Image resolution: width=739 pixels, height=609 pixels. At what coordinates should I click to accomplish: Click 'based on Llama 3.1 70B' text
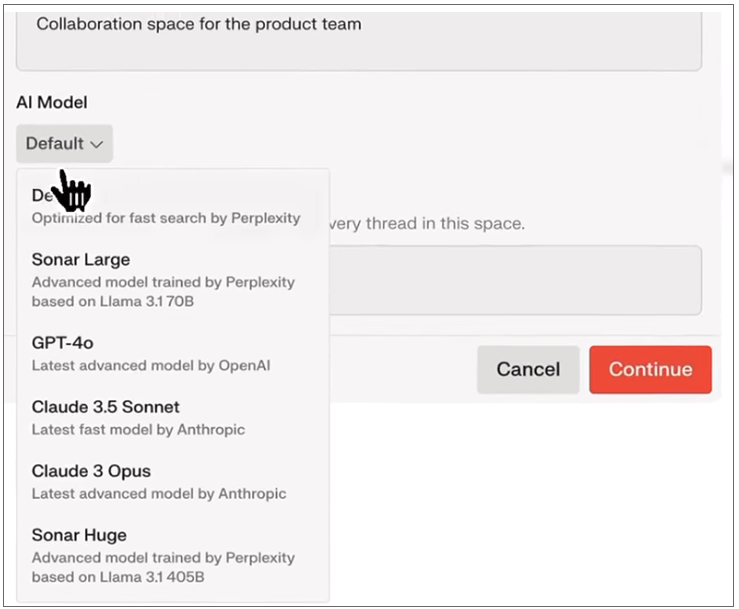pos(114,301)
